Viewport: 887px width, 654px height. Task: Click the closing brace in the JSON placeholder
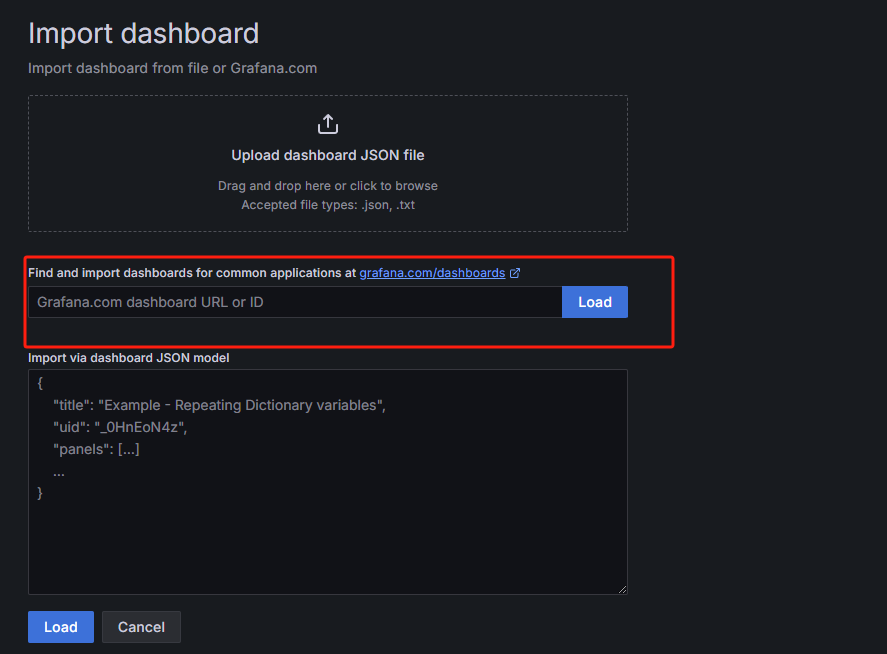tap(40, 493)
